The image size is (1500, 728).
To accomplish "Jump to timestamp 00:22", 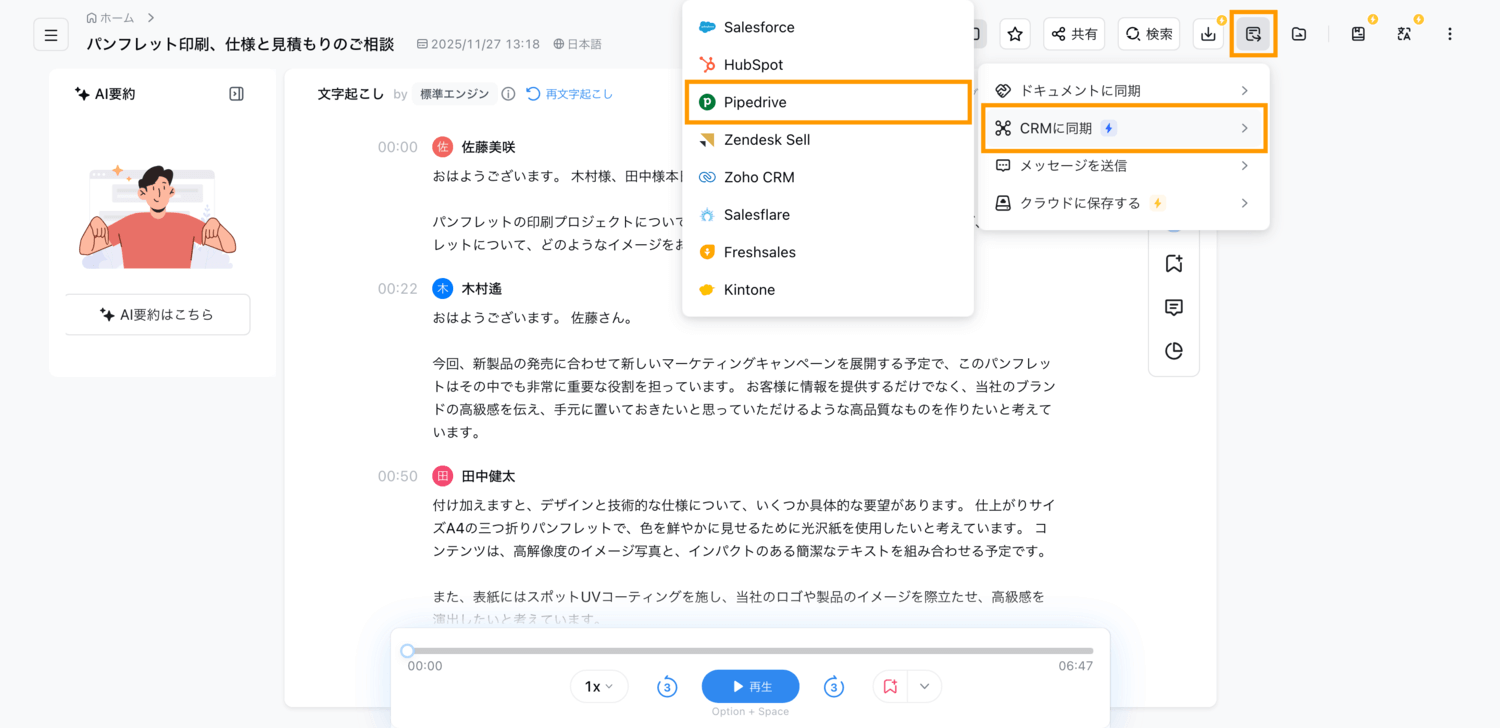I will point(397,288).
